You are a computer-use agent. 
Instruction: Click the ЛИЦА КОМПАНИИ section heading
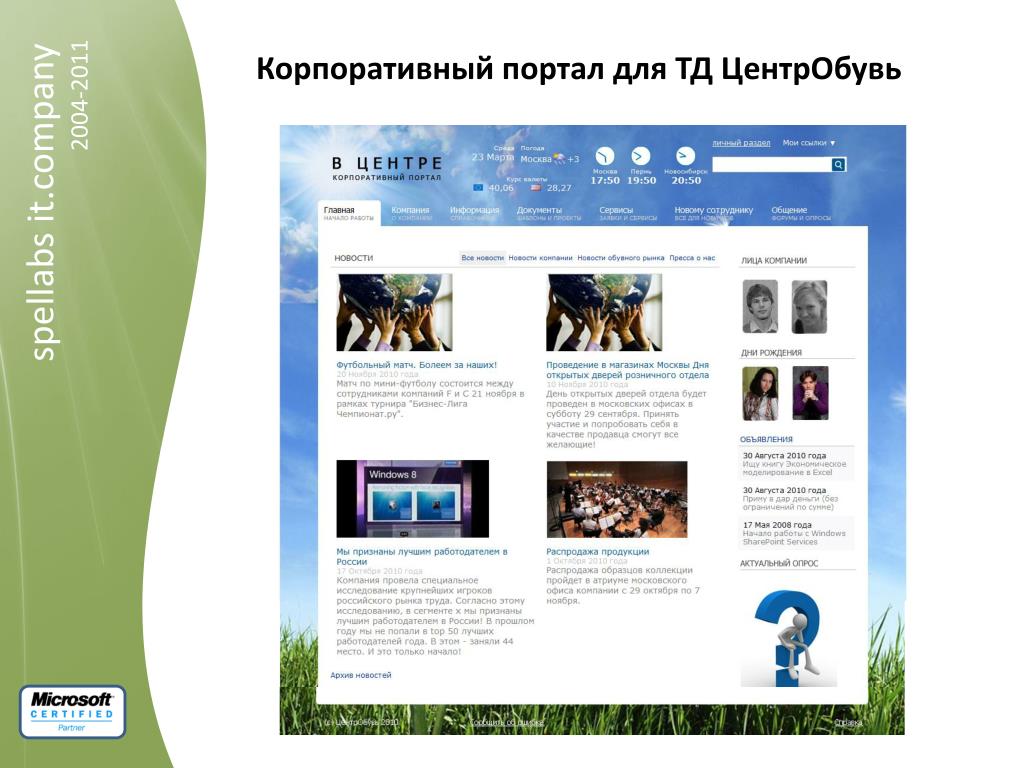click(x=774, y=261)
